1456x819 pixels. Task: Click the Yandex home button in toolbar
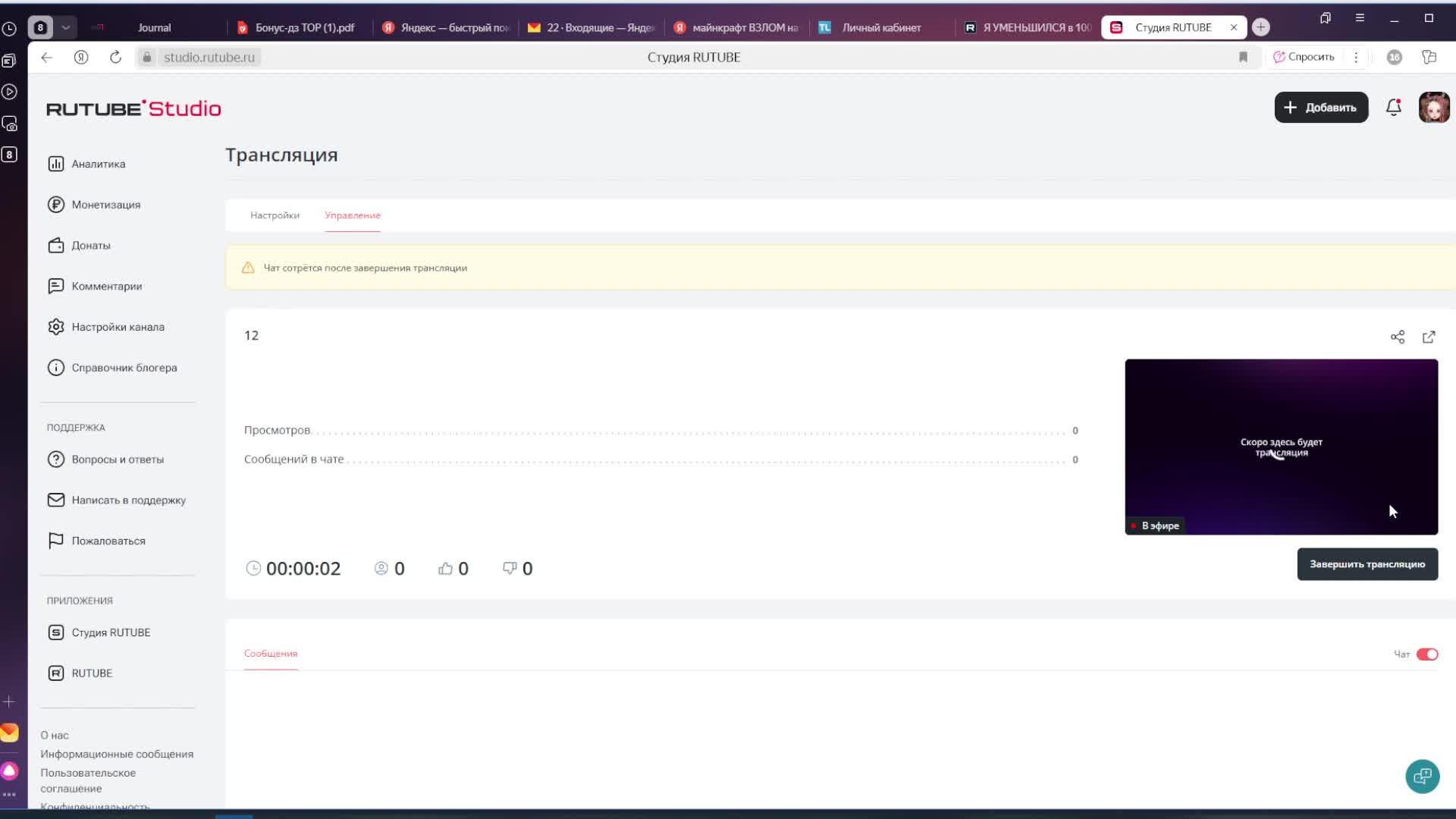point(81,57)
